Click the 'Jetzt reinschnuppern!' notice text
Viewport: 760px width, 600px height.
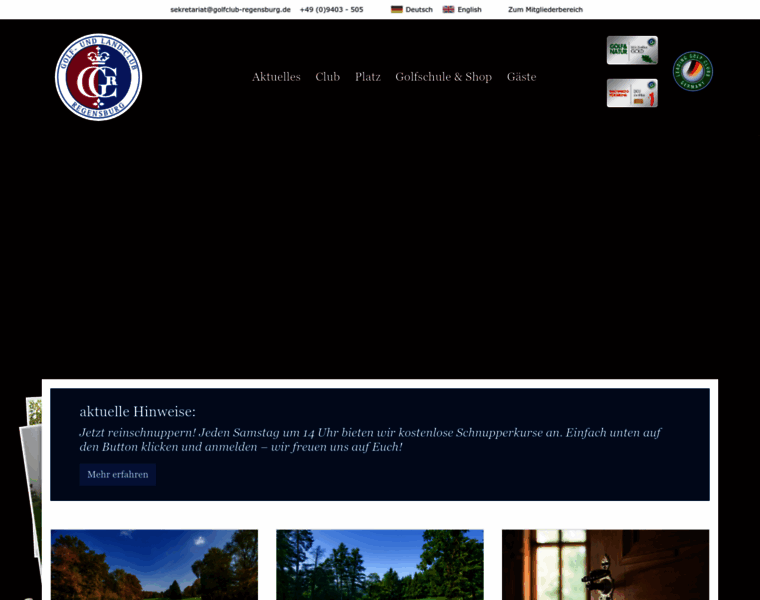coord(370,440)
